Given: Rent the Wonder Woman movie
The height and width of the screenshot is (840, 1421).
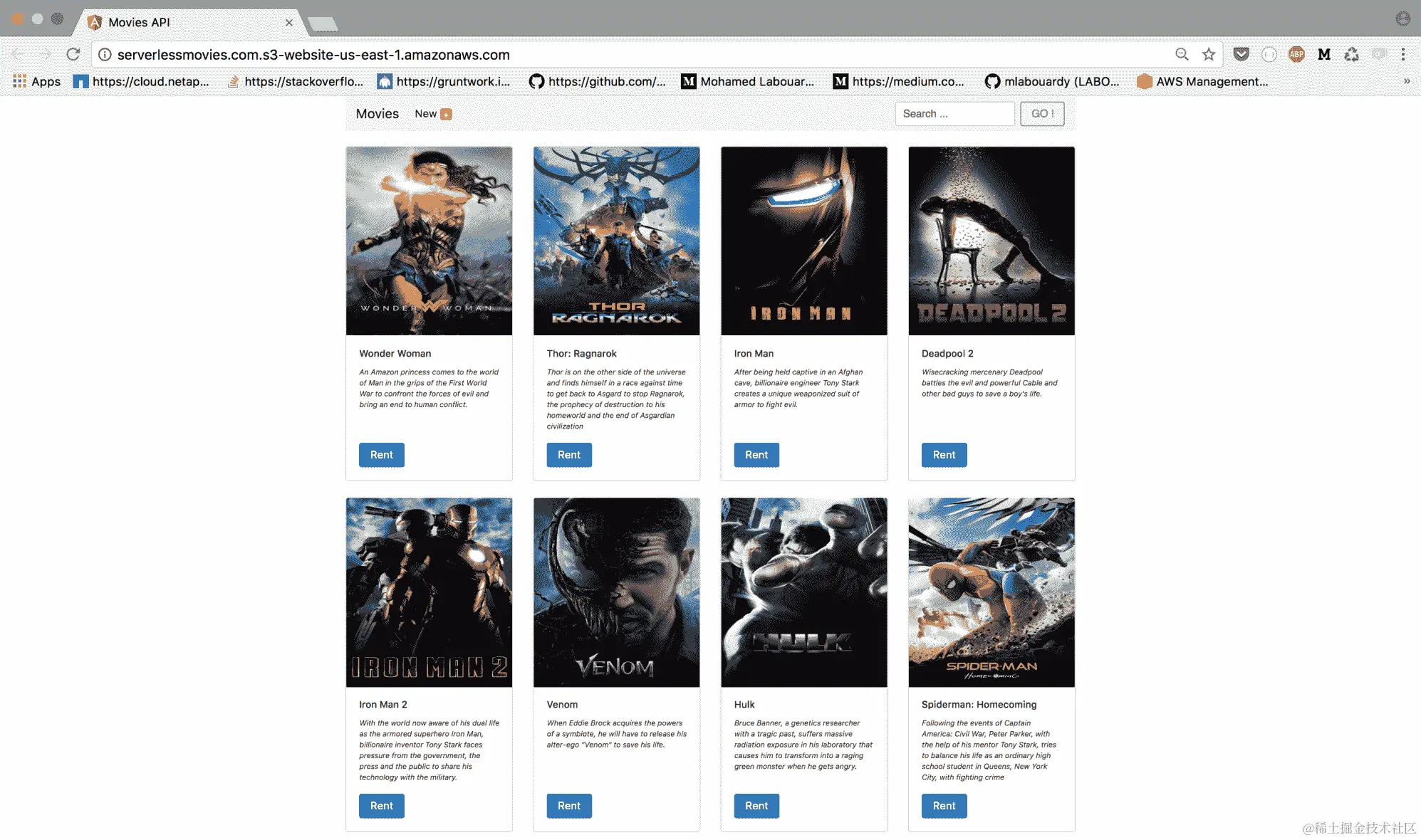Looking at the screenshot, I should [381, 455].
